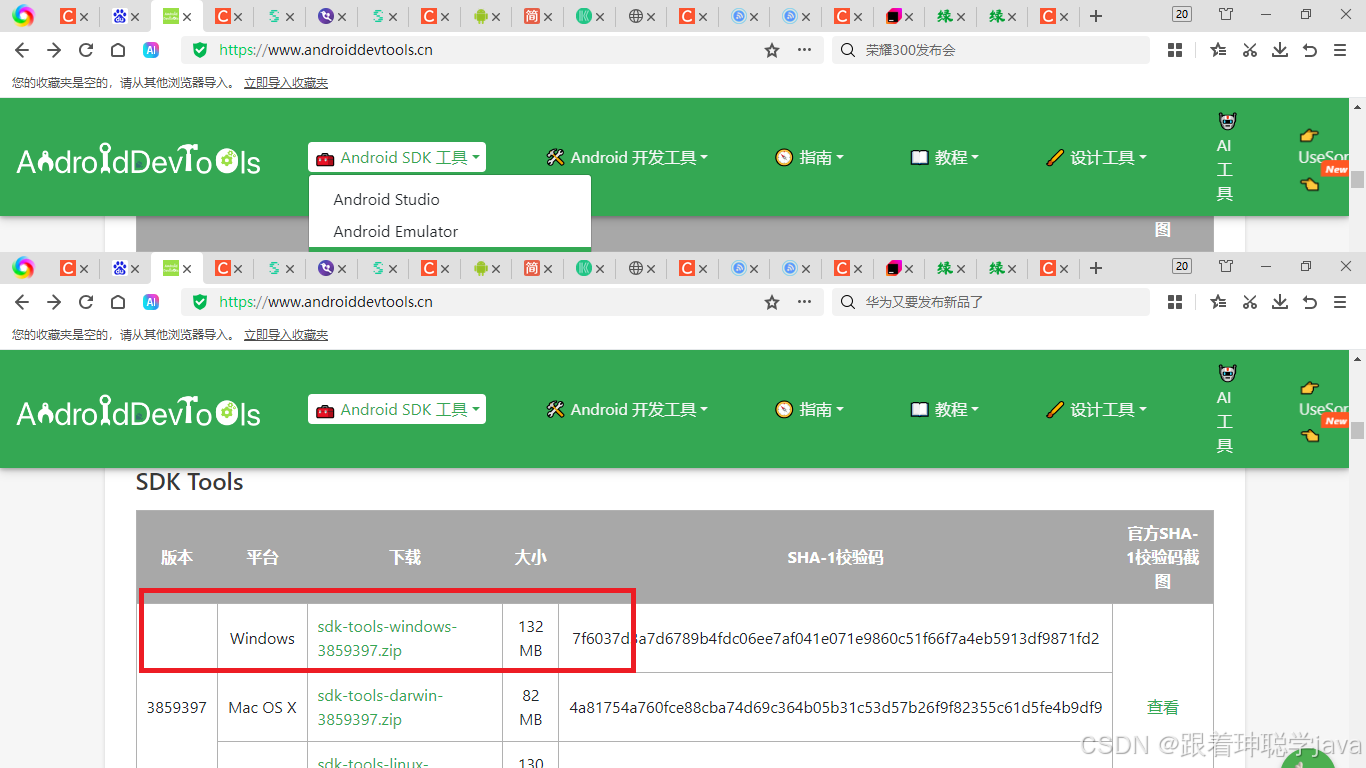Go back in the upper browser toolbar
1366x768 pixels.
22,50
